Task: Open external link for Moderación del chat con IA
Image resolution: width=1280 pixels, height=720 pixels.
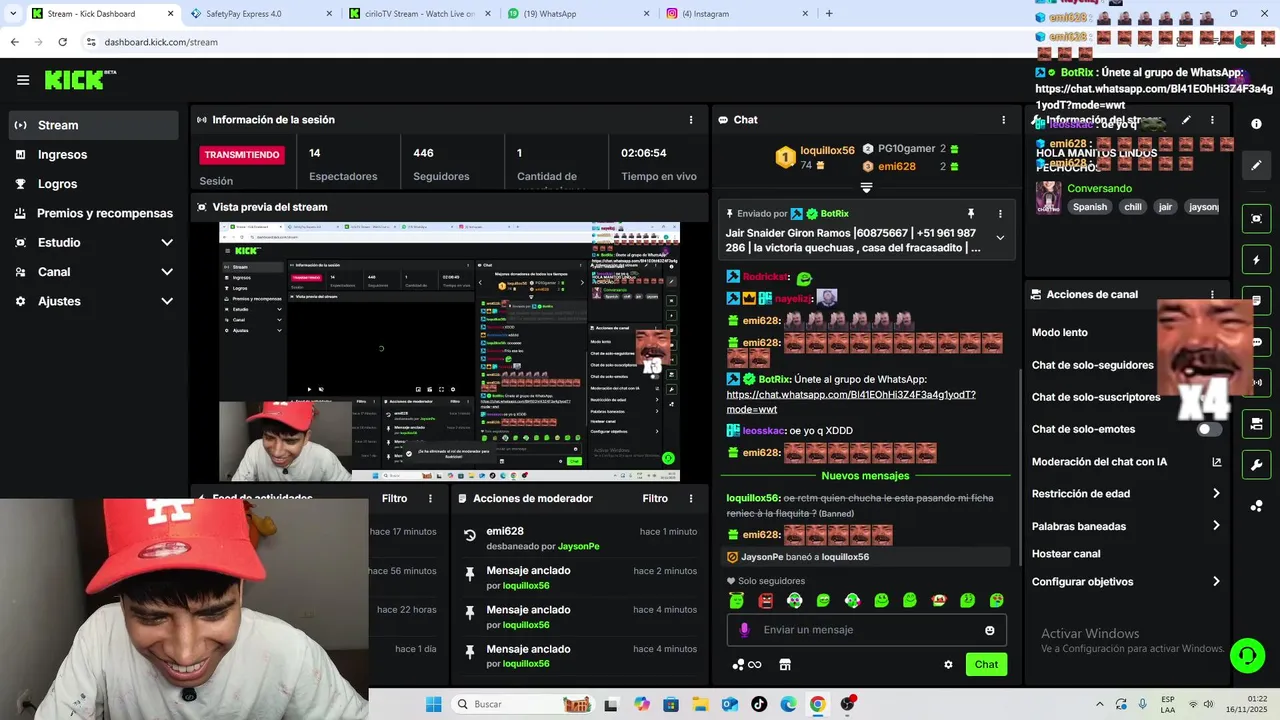Action: [1216, 462]
